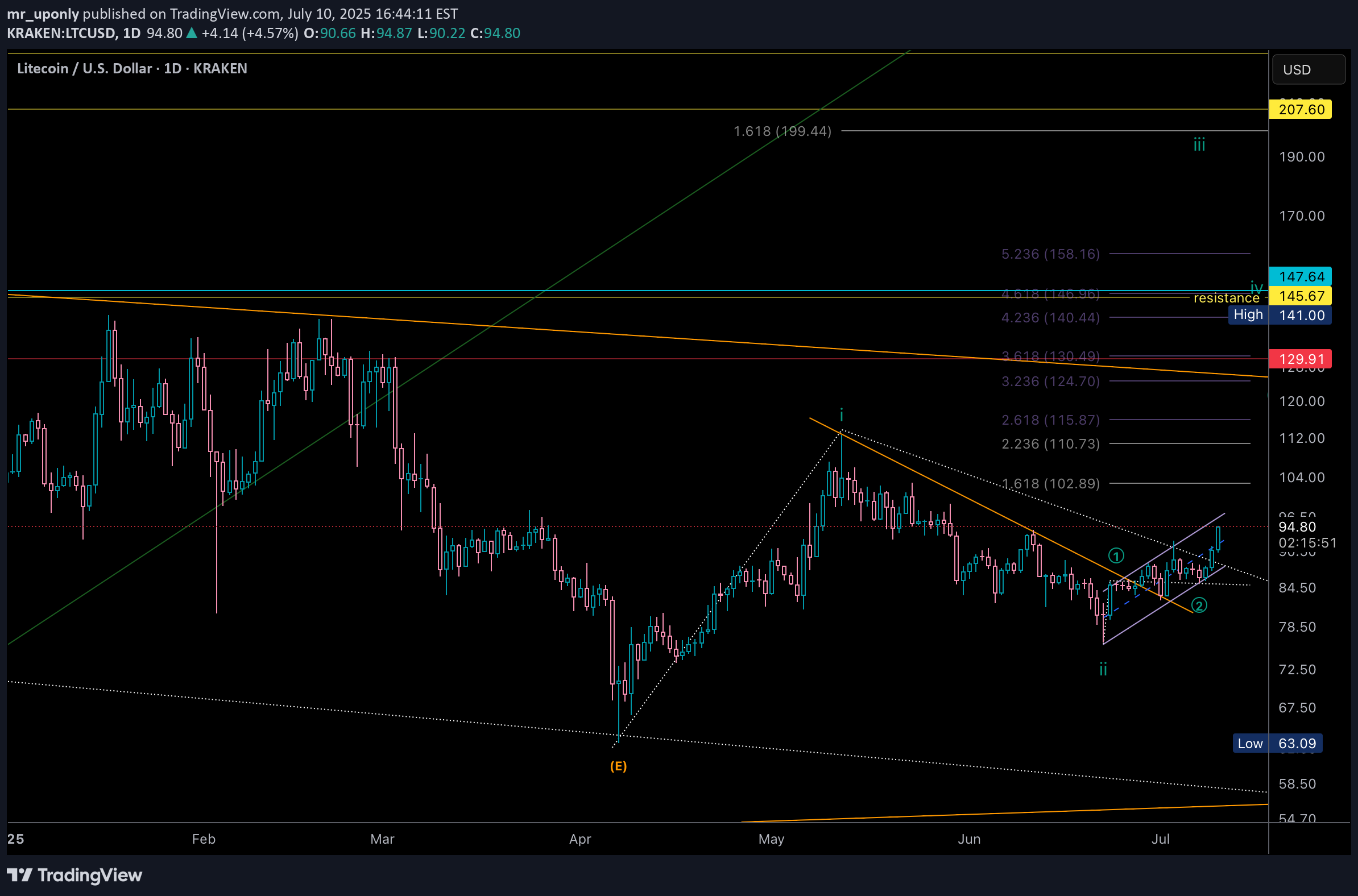Screen dimensions: 1358x896
Task: Select the 3.236 (124.70) Fibonacci level
Action: [1050, 381]
